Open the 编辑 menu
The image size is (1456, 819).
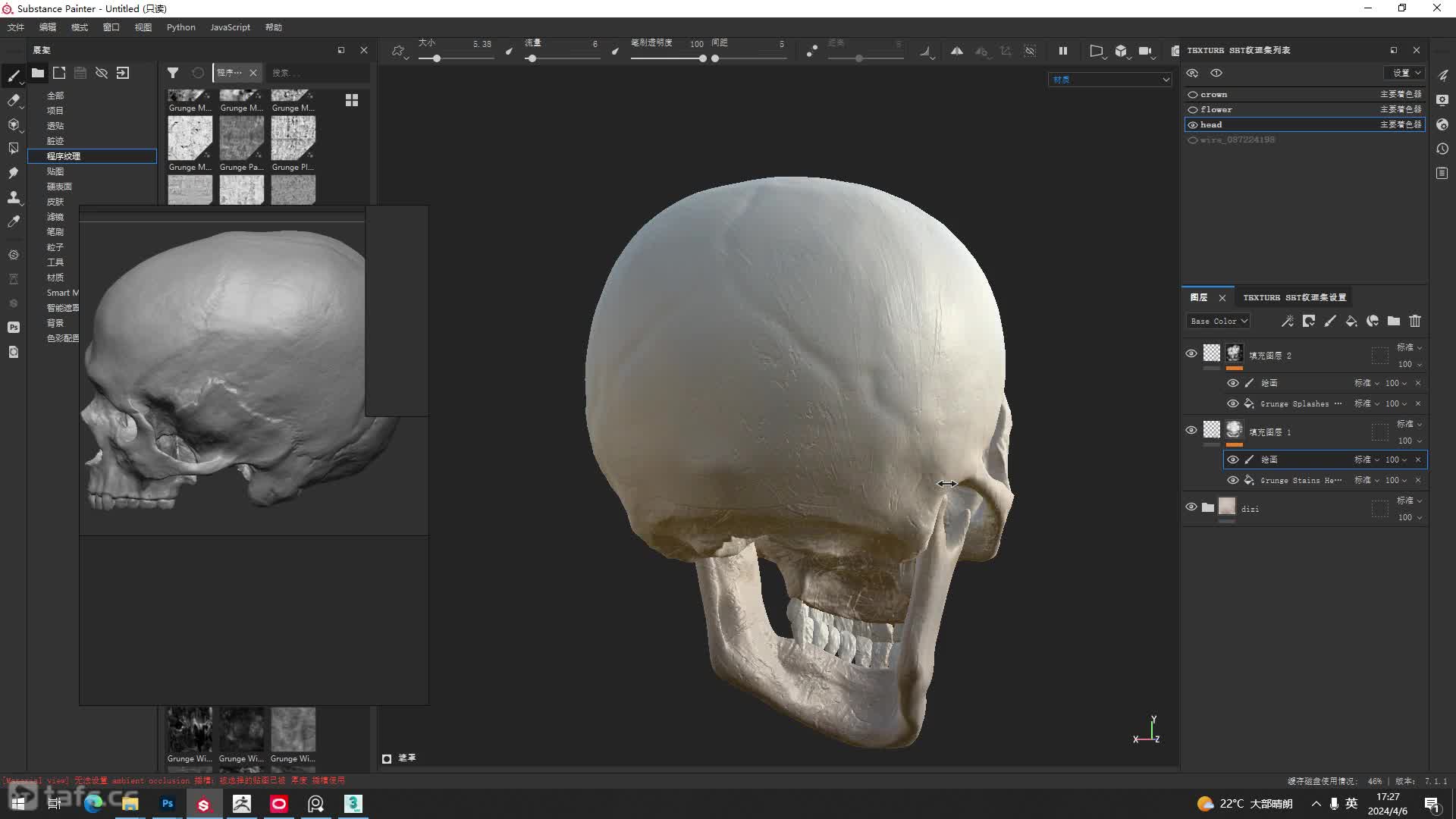click(48, 27)
